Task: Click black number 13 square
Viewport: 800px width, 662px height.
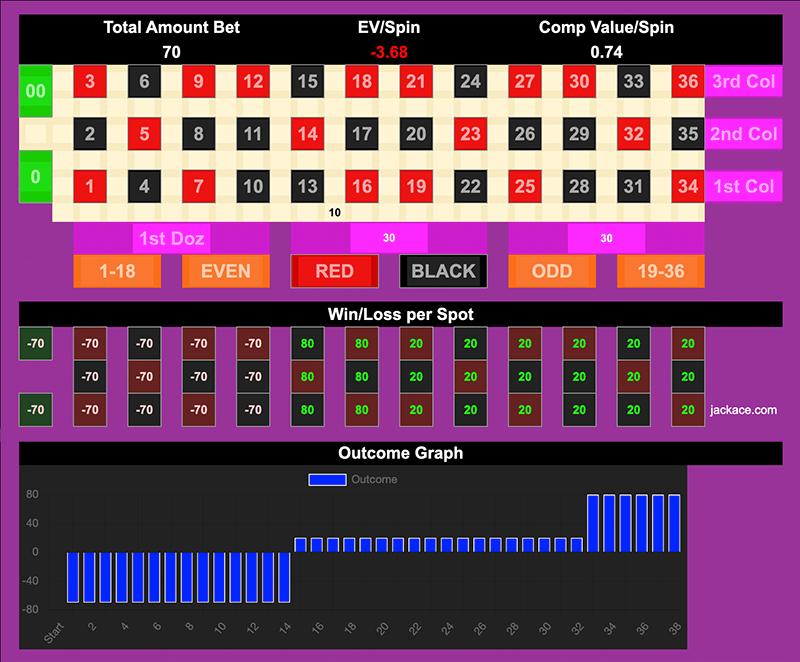Action: (308, 186)
